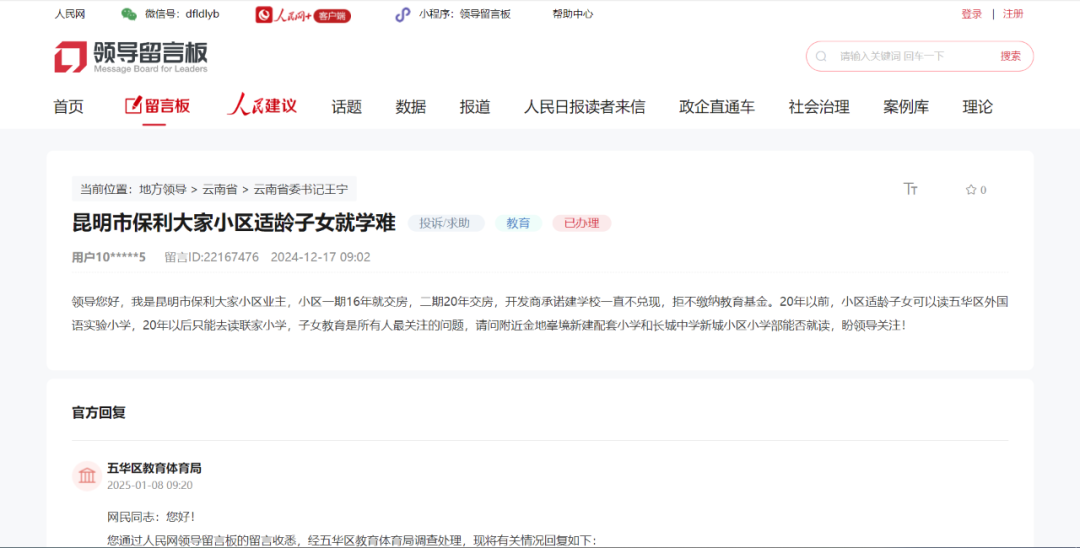This screenshot has width=1080, height=548.
Task: Click 云南省 in breadcrumb
Action: tap(220, 189)
